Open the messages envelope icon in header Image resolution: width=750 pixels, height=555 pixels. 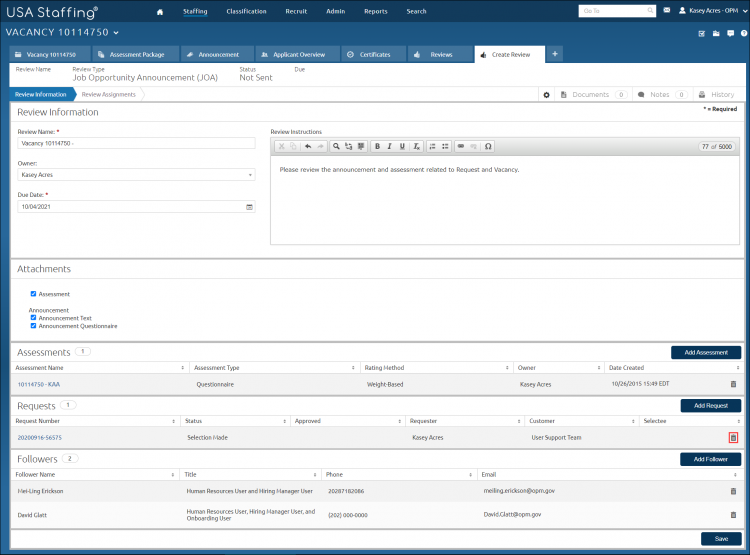click(x=667, y=10)
